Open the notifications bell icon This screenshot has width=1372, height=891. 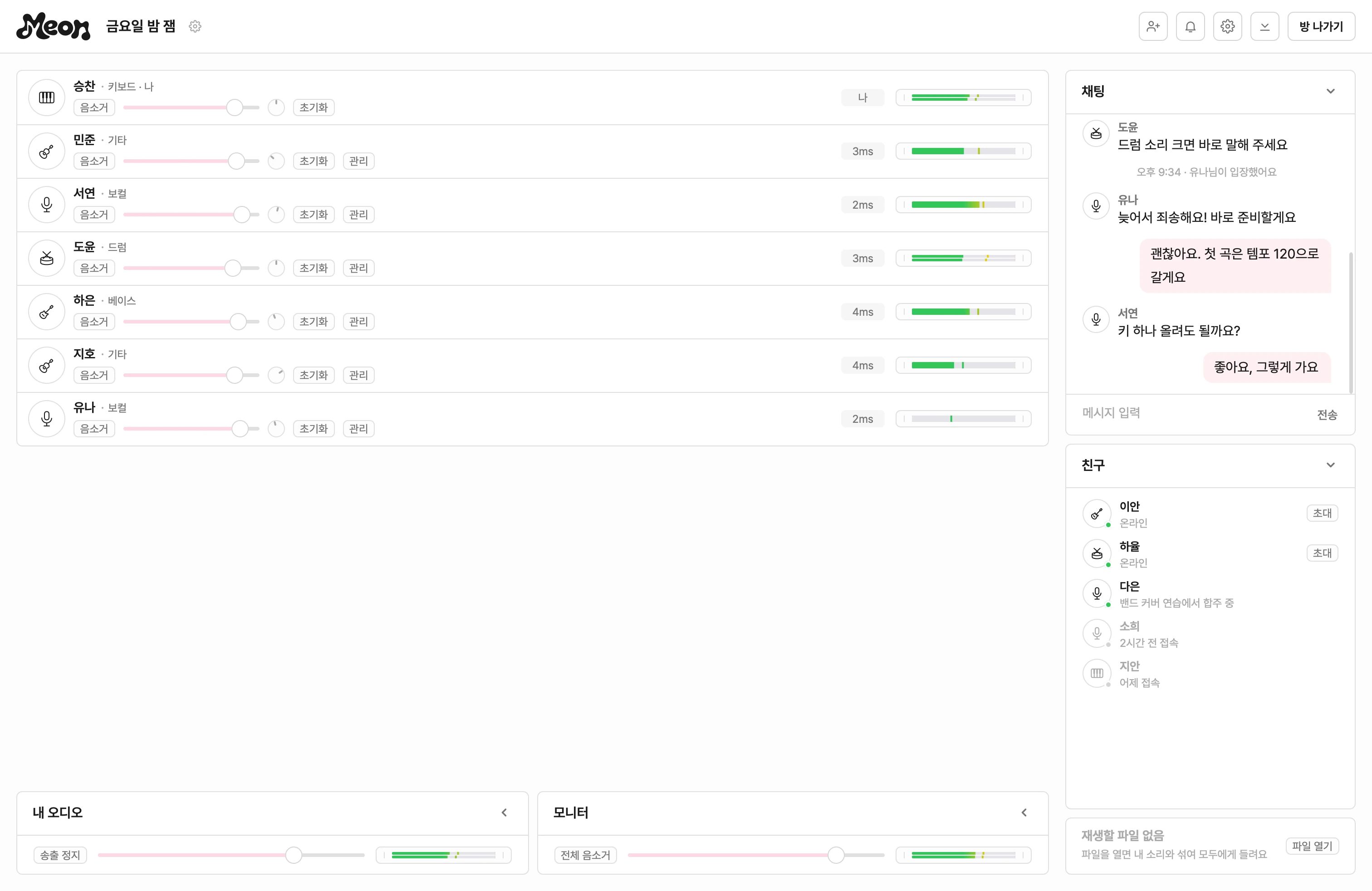(1191, 26)
